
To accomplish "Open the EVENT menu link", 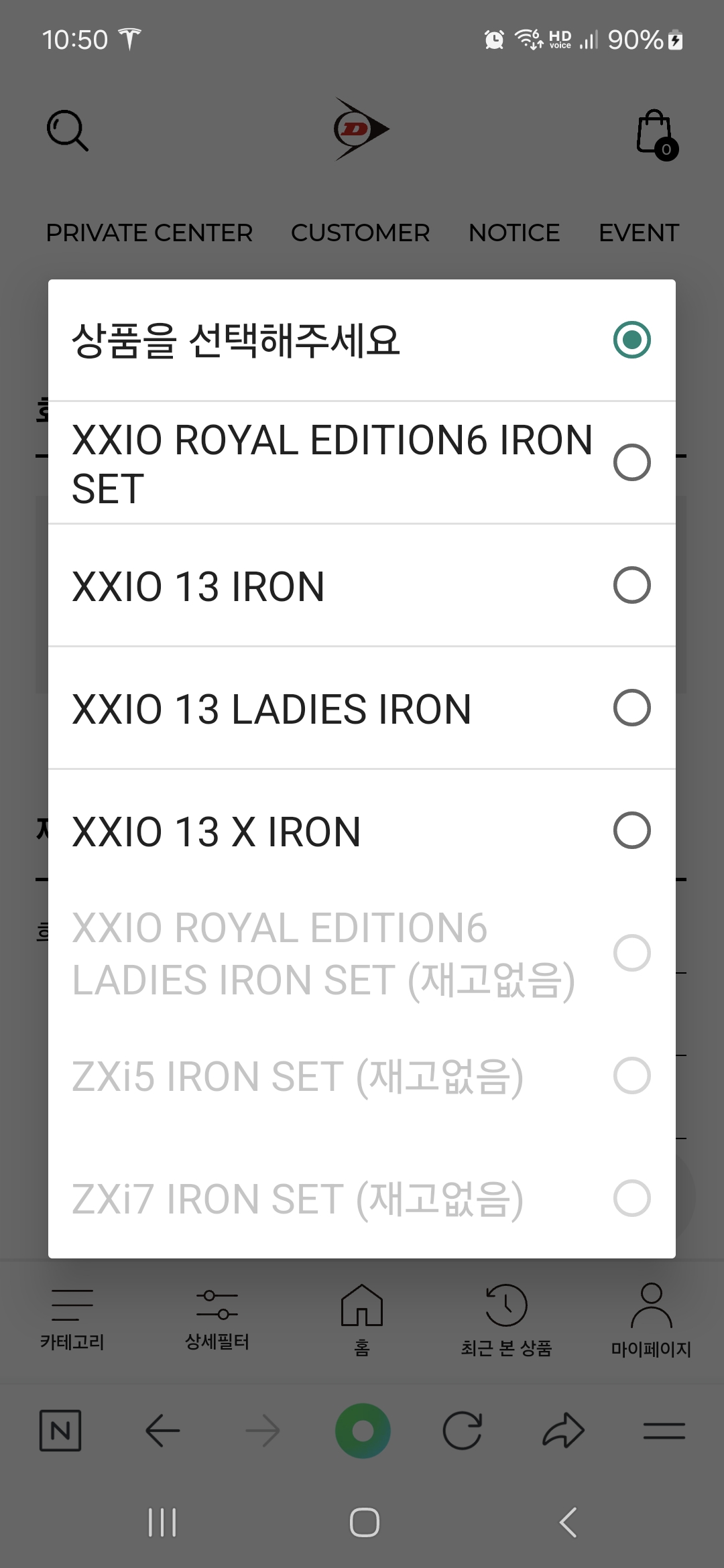I will [638, 233].
